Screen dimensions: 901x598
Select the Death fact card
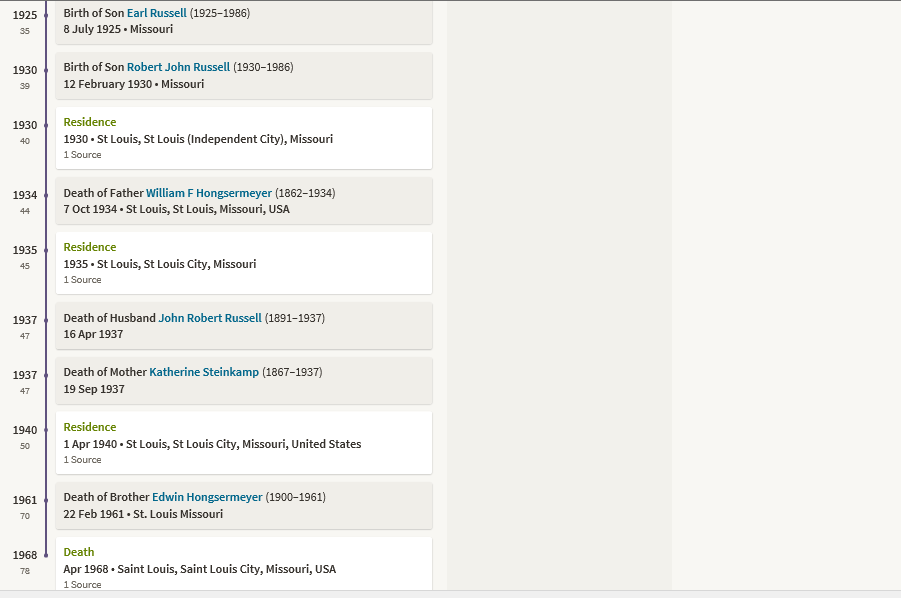[x=244, y=564]
